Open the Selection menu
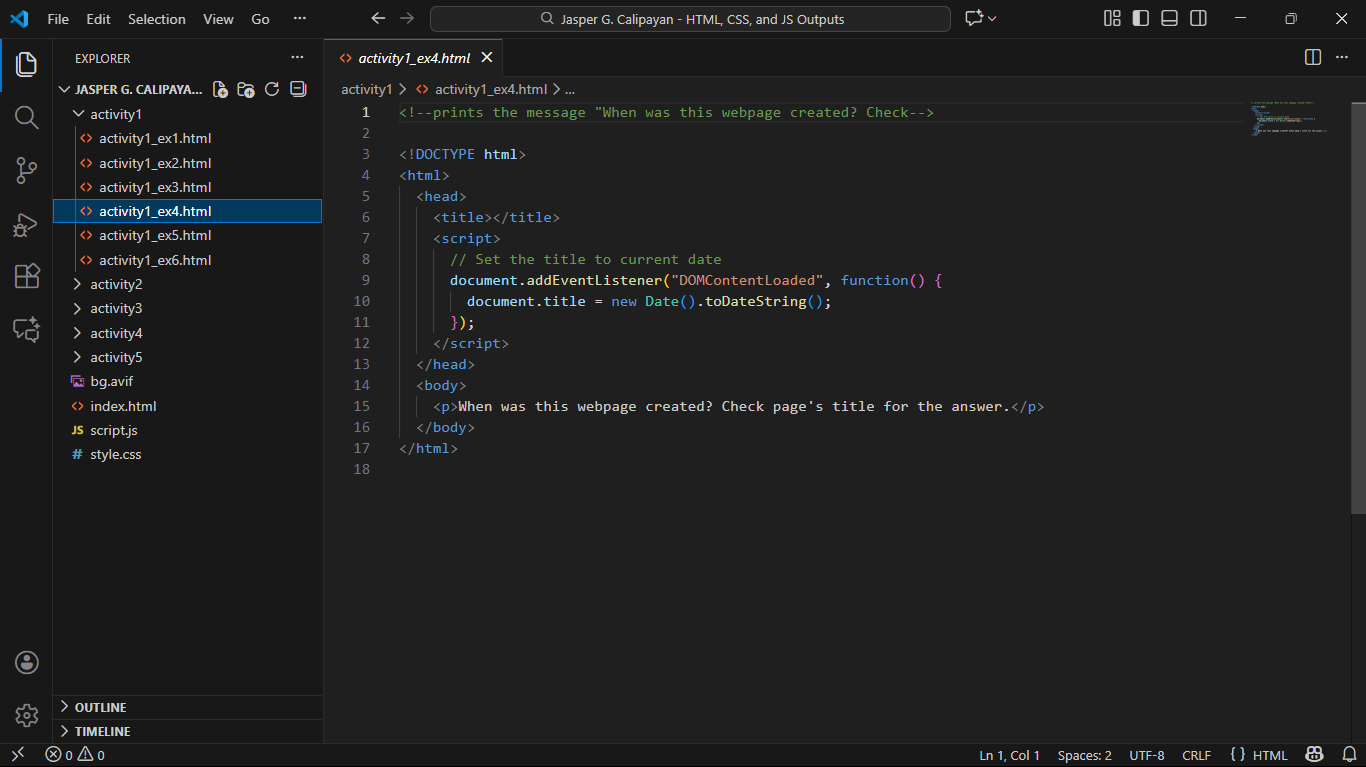Viewport: 1366px width, 767px height. tap(157, 19)
